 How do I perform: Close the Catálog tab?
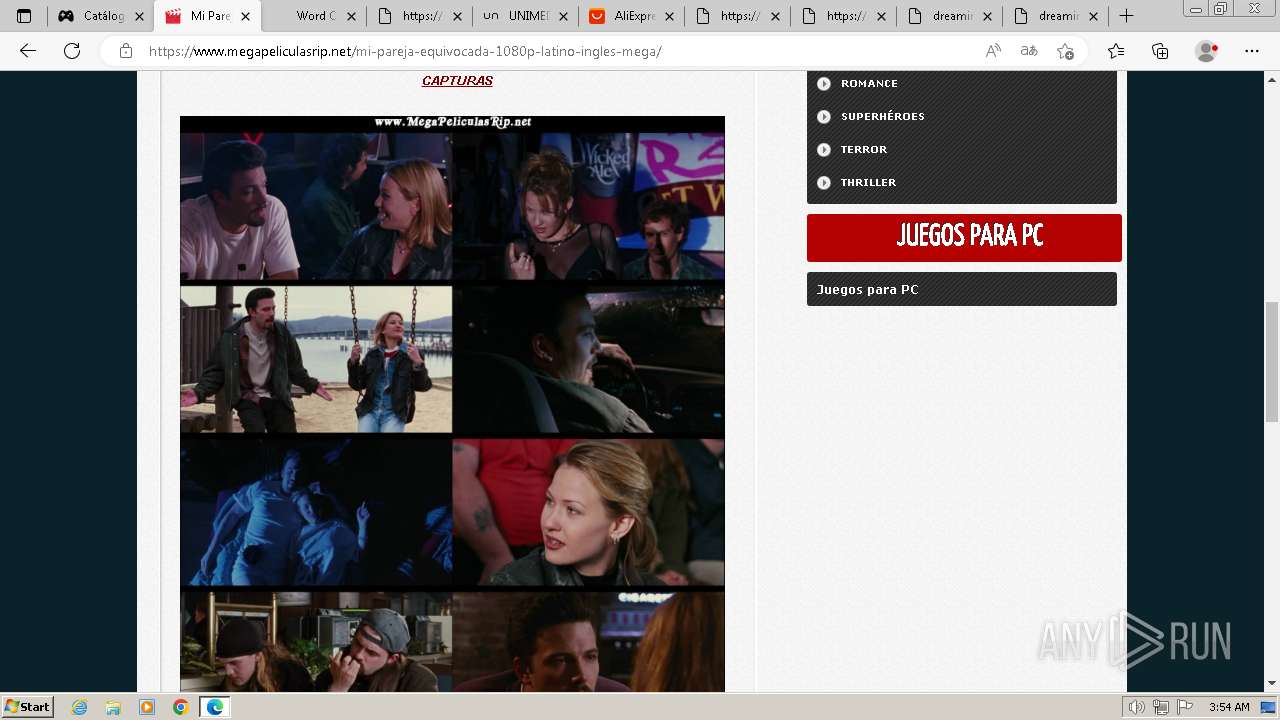(x=139, y=16)
